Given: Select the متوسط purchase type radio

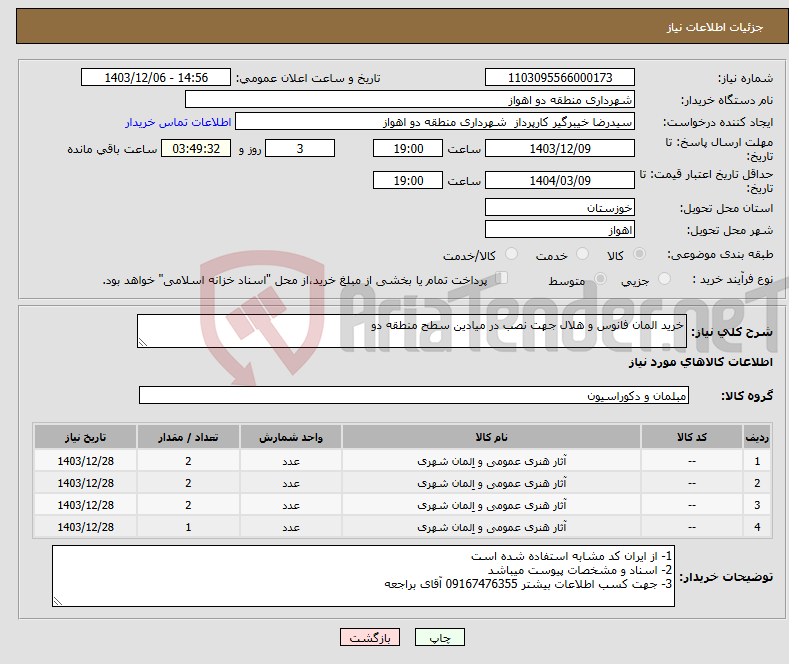Looking at the screenshot, I should click(600, 278).
